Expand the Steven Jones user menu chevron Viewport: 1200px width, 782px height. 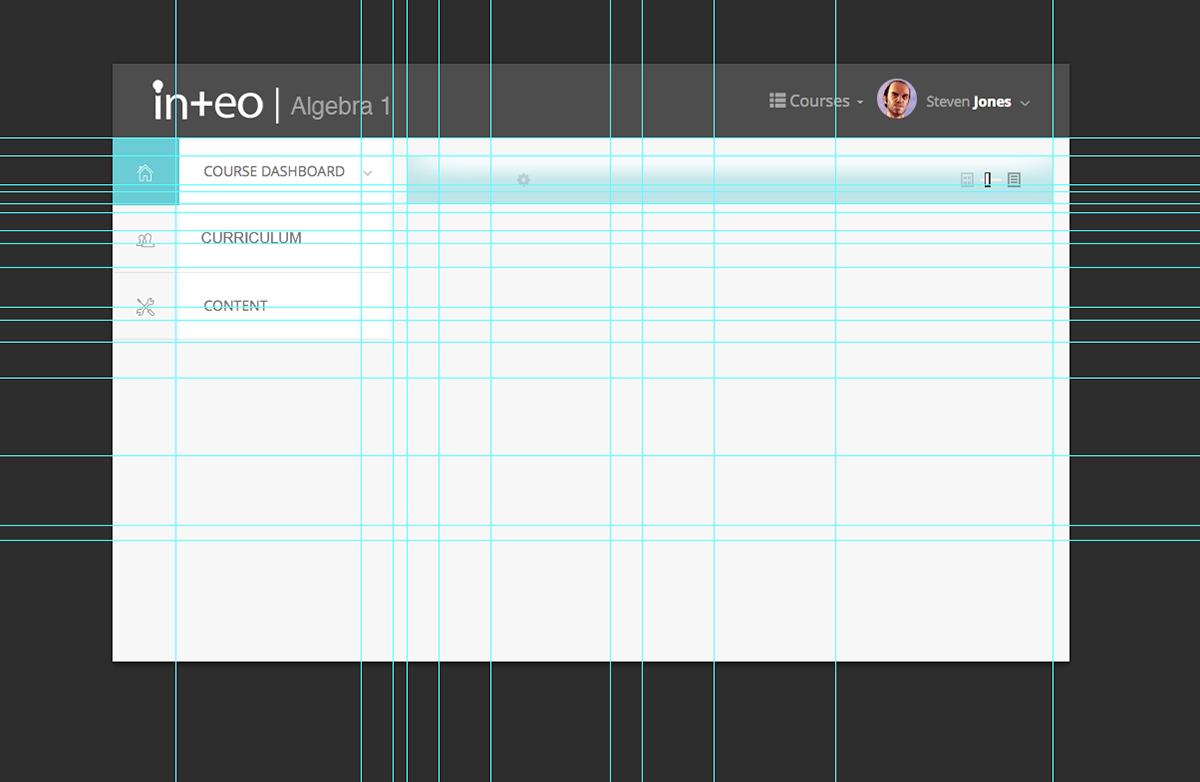1025,103
